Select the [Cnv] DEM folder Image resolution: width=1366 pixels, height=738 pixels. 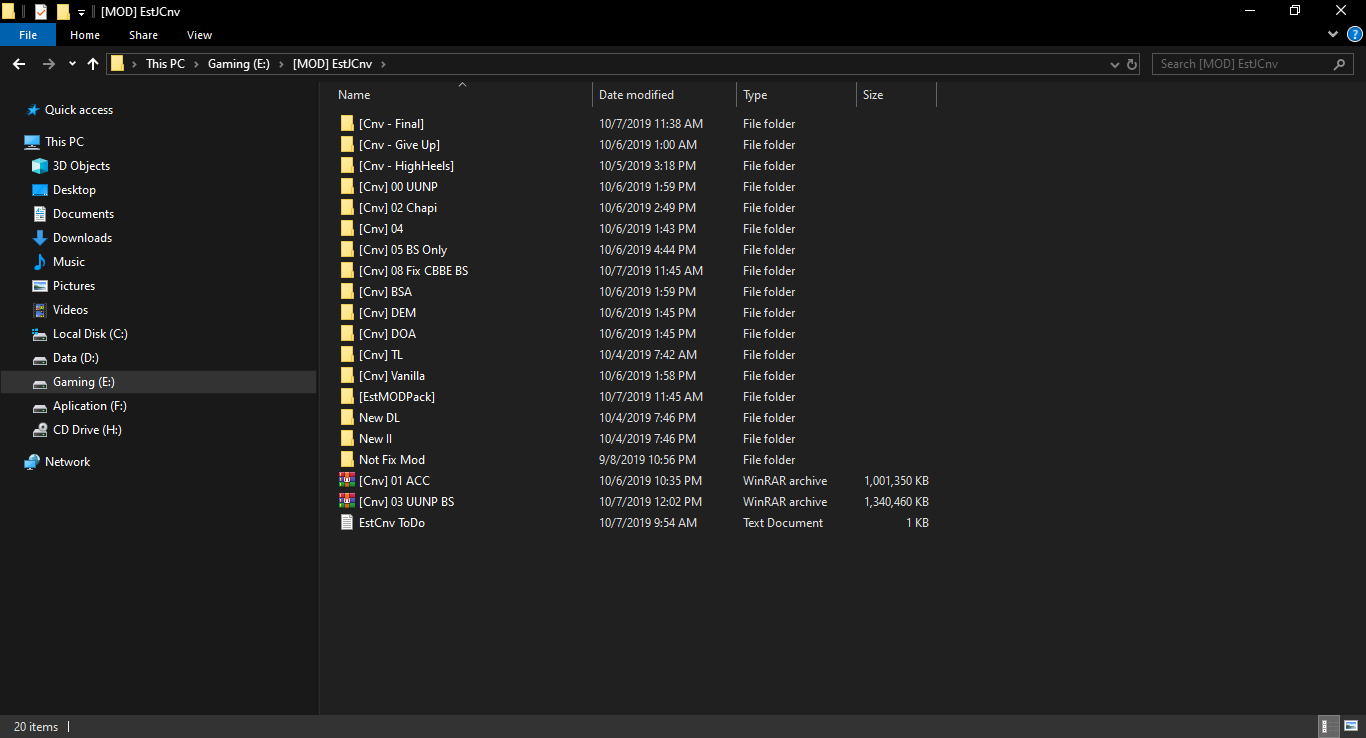(x=387, y=313)
